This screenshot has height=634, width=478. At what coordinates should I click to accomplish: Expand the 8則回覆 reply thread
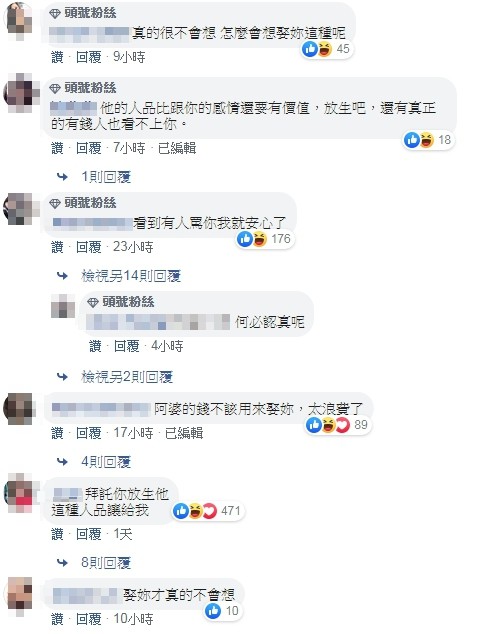106,562
